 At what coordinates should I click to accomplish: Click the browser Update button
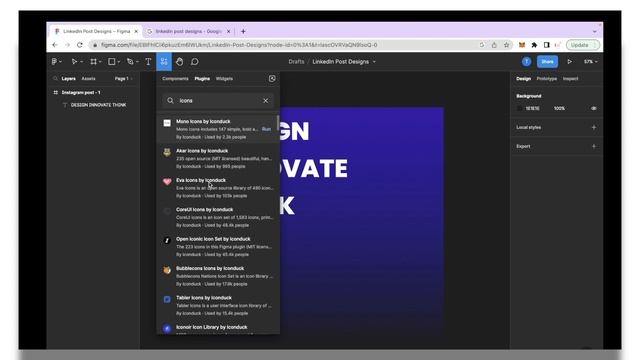tap(583, 45)
